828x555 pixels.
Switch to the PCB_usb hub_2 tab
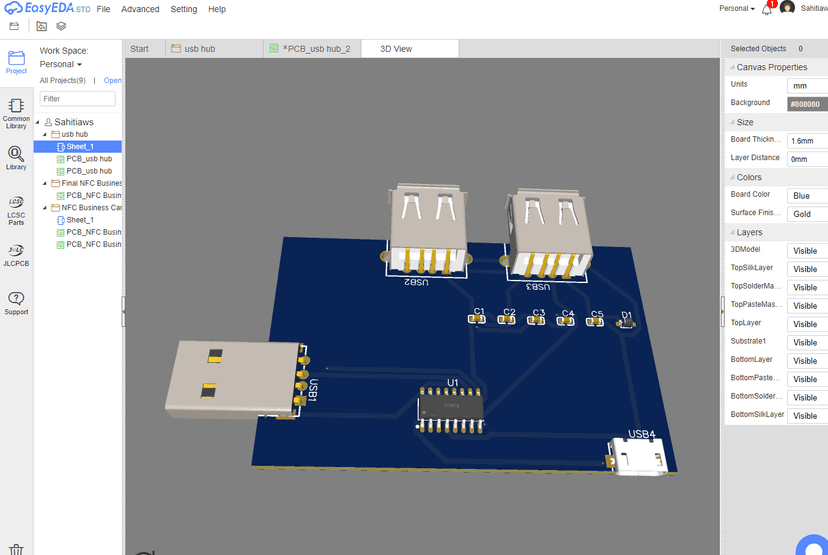pos(314,48)
